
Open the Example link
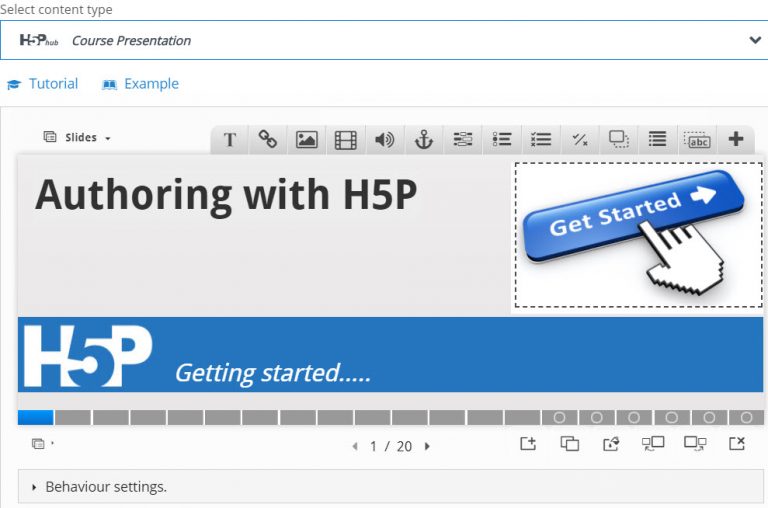coord(141,84)
